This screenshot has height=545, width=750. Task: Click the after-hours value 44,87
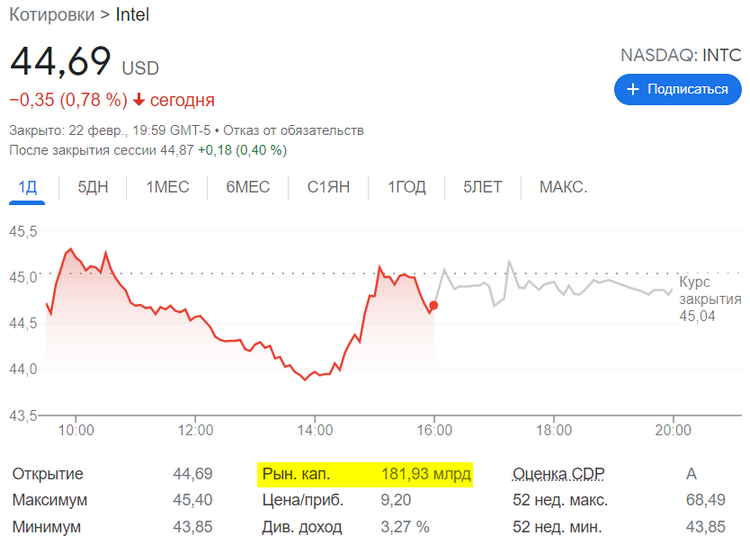pos(176,150)
